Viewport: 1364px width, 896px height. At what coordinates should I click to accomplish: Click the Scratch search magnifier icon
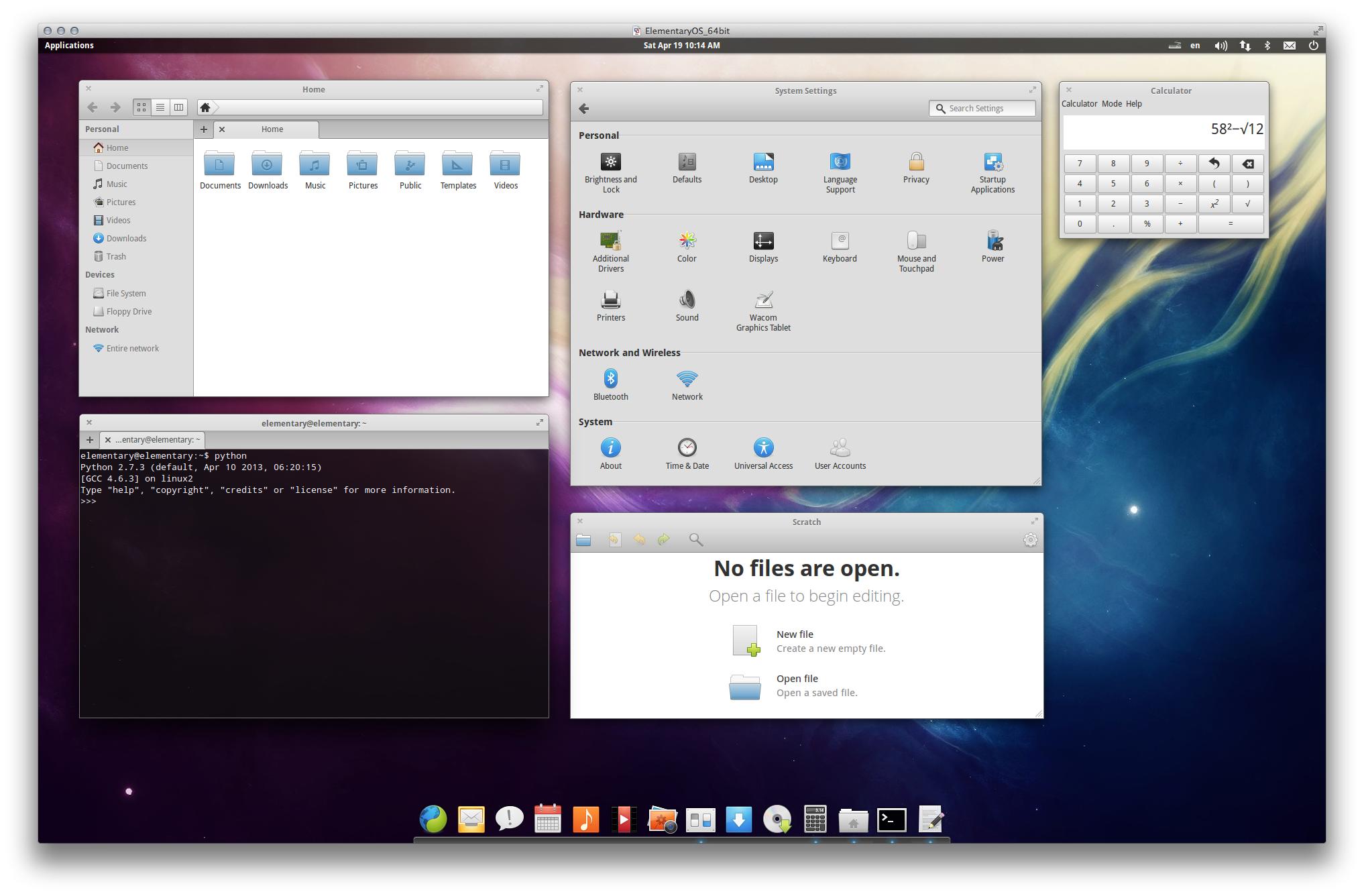[x=695, y=540]
